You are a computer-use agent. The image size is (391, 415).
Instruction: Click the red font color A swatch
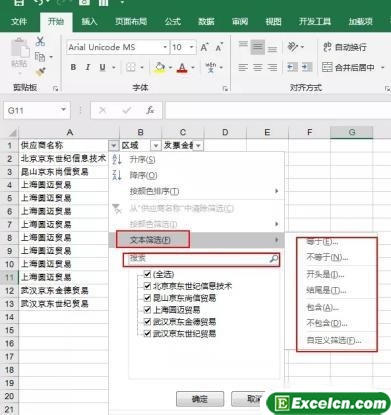182,68
